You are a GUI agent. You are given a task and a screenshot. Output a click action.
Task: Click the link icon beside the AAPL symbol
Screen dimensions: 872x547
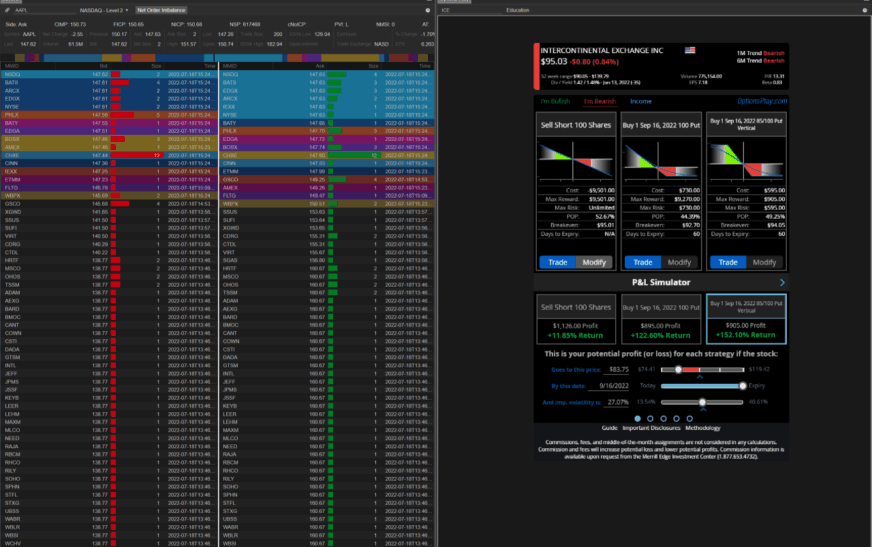tap(7, 10)
